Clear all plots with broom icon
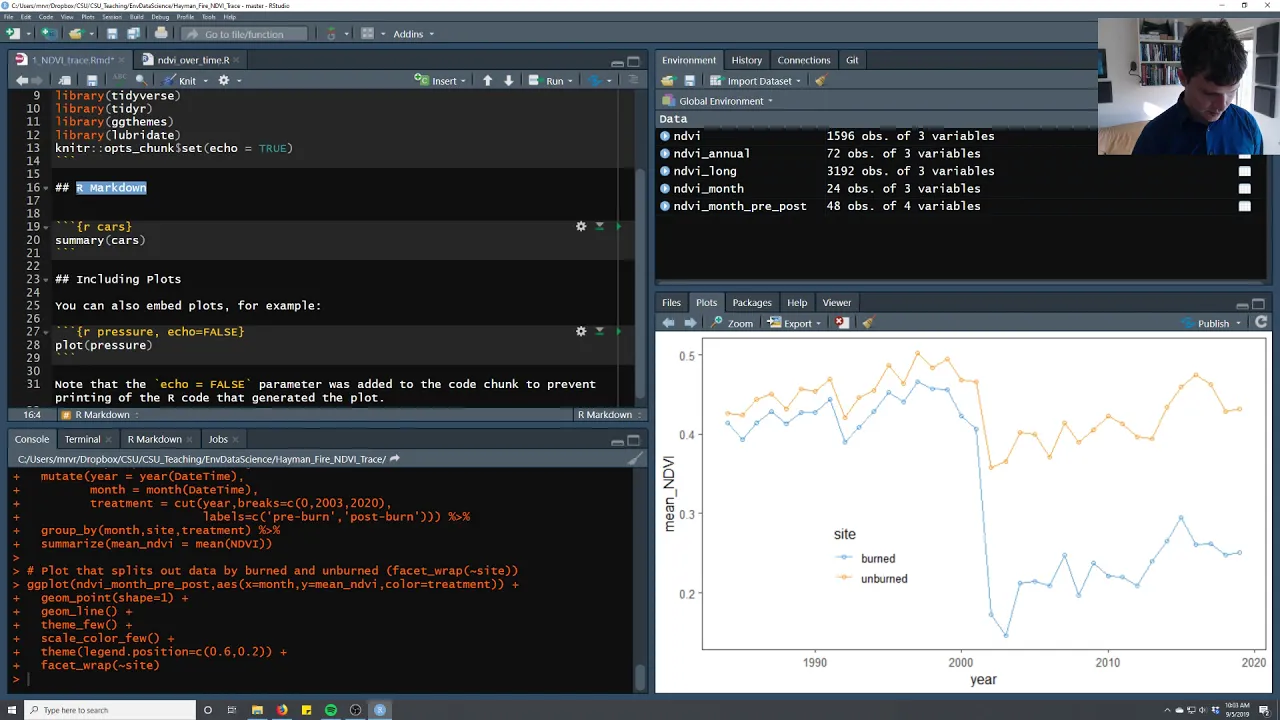The image size is (1280, 720). [x=867, y=323]
